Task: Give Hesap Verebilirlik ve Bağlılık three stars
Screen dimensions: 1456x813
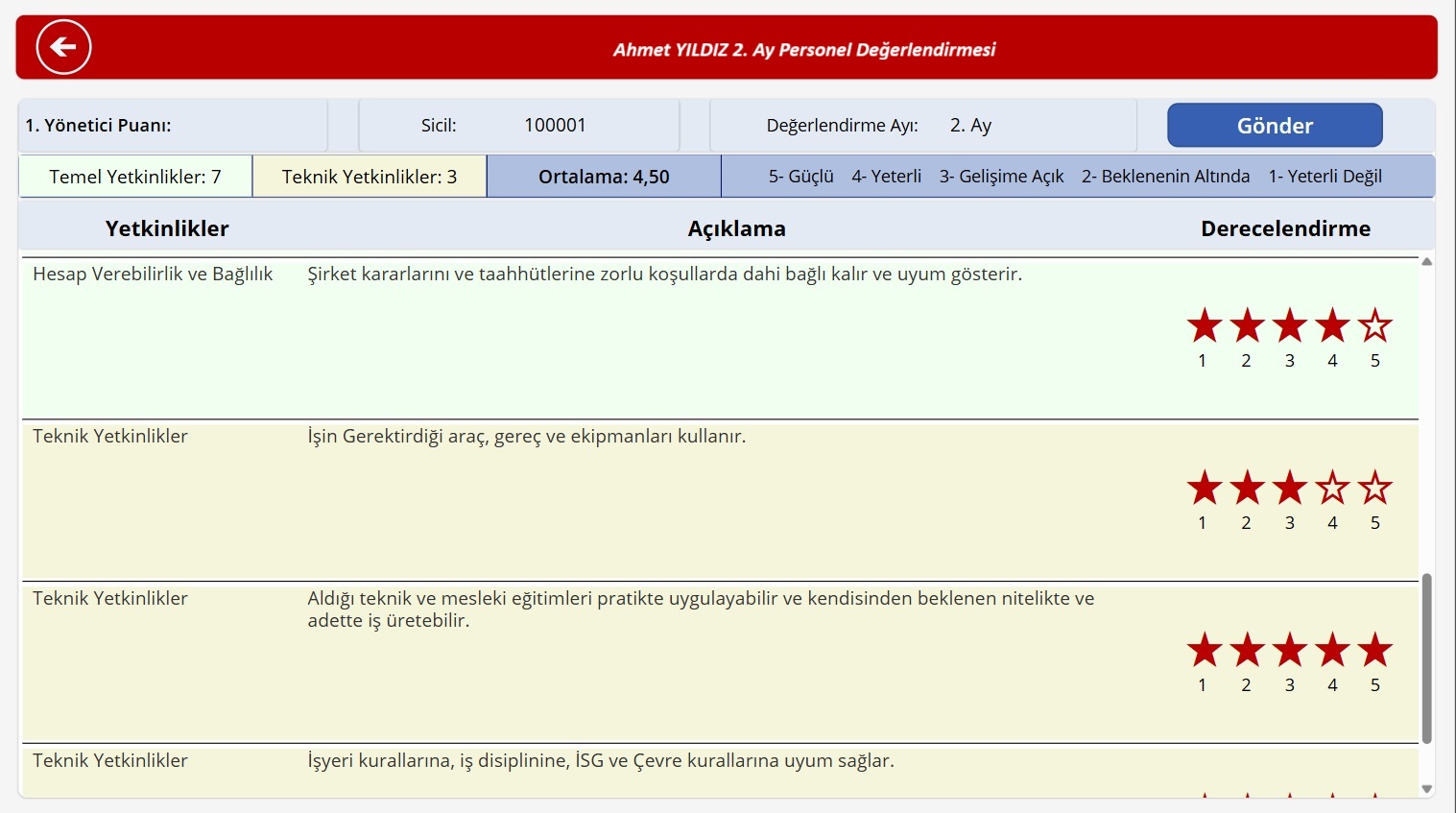Action: click(x=1289, y=326)
